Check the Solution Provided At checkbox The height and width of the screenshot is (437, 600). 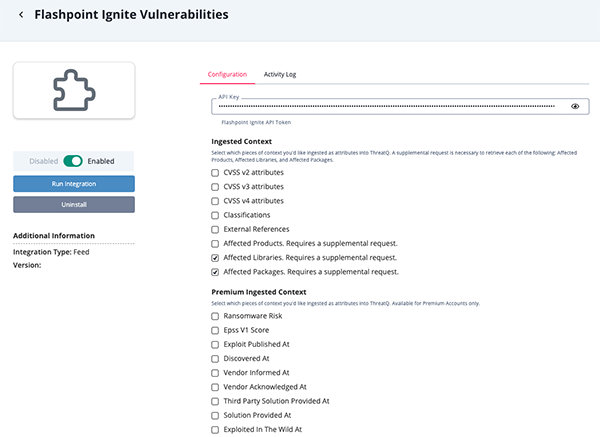(215, 415)
